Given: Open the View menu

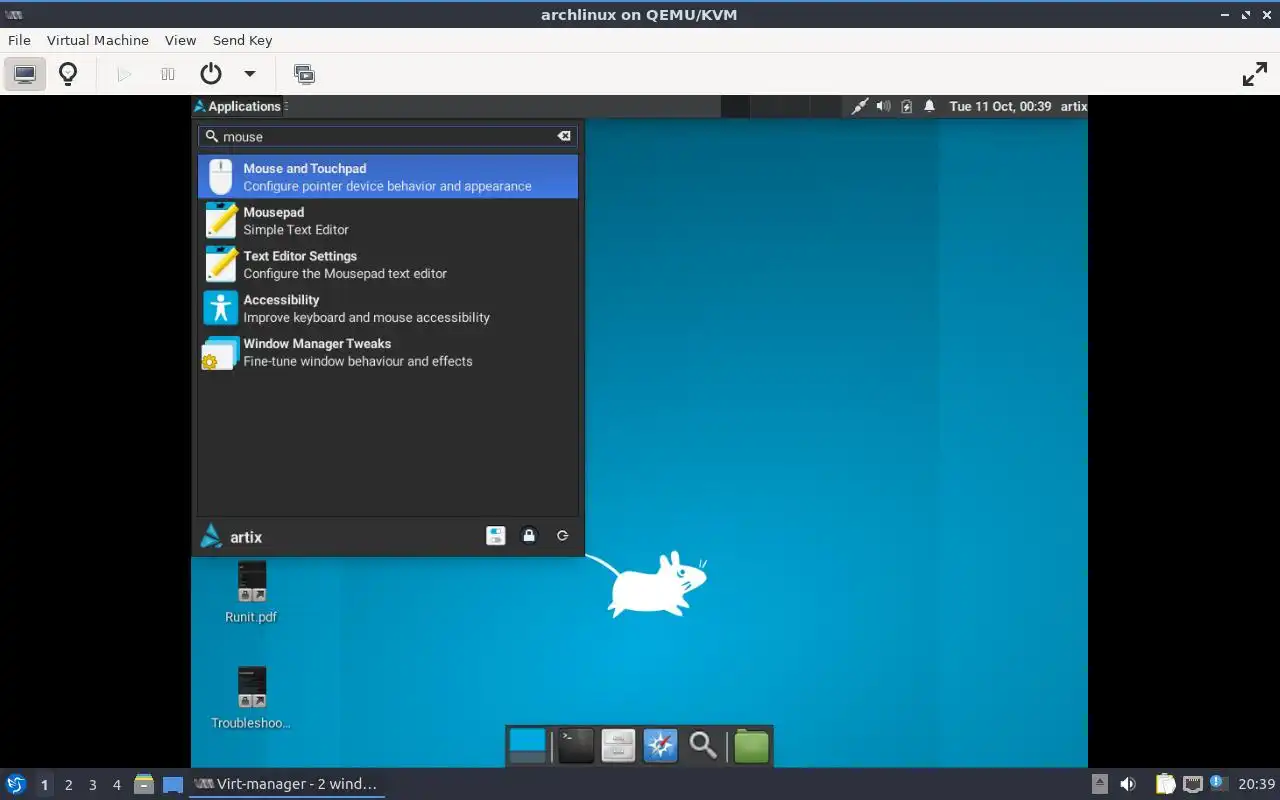Looking at the screenshot, I should (x=180, y=40).
